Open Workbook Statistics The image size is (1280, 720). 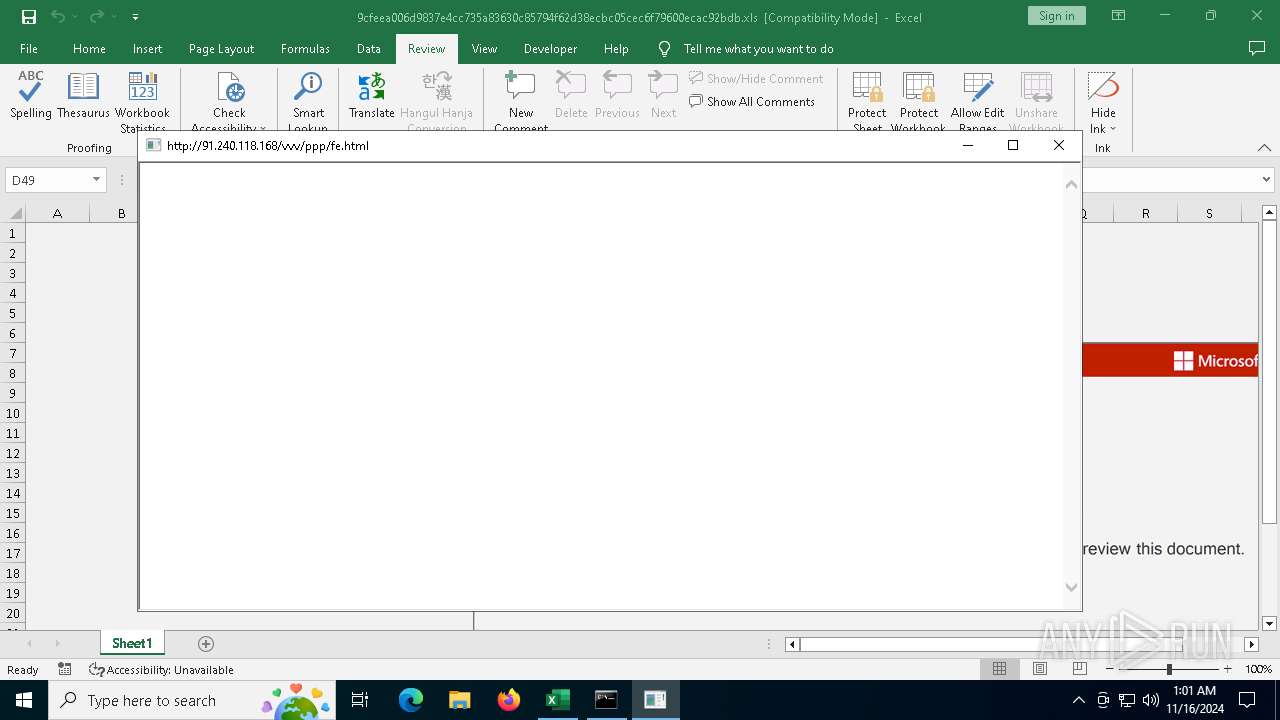tap(143, 100)
